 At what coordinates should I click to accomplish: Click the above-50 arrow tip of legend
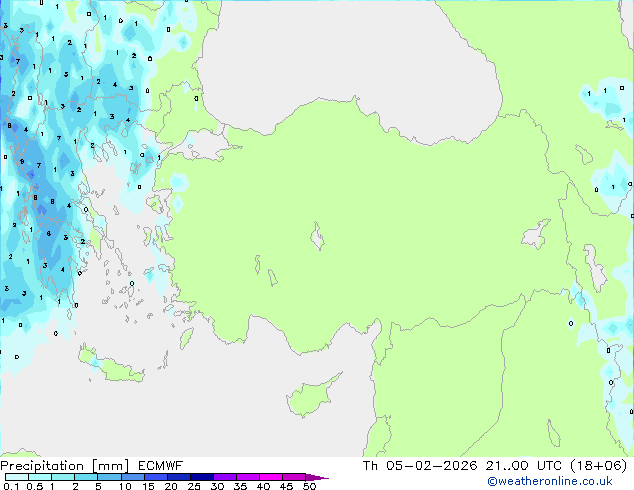(317, 477)
